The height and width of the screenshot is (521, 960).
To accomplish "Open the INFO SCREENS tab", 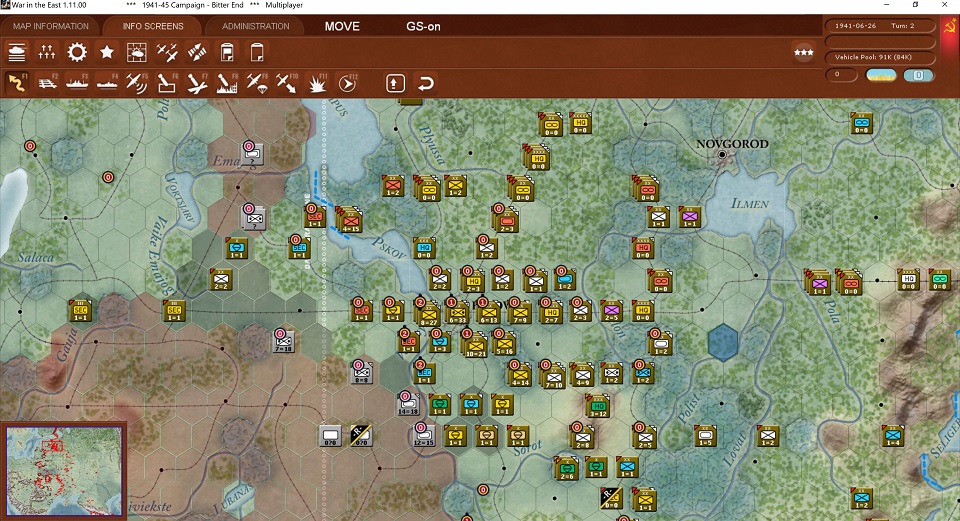I will tap(152, 26).
